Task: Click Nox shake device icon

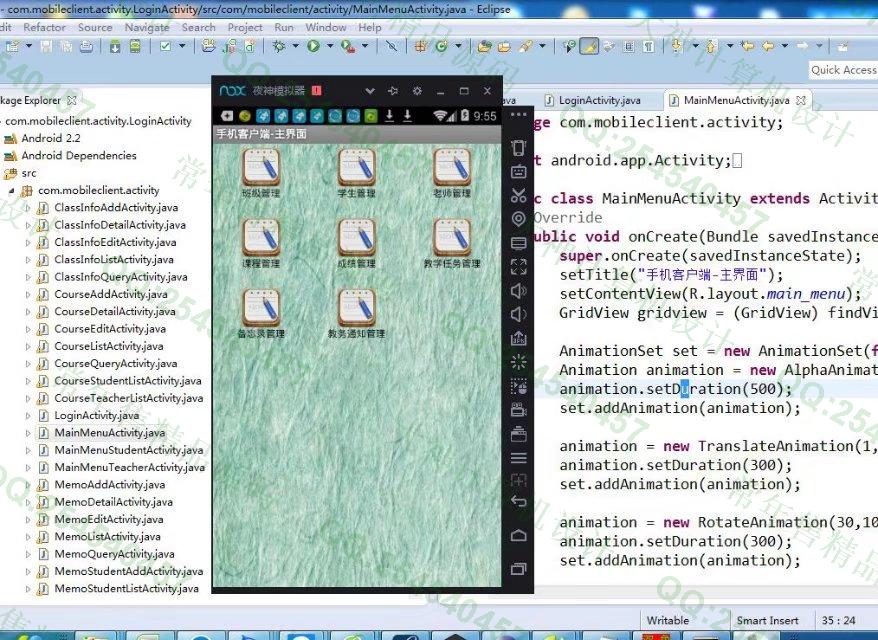Action: [519, 148]
